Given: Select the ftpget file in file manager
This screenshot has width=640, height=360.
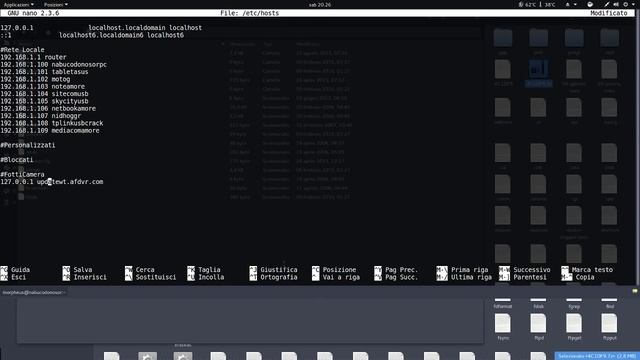Looking at the screenshot, I should 574,327.
